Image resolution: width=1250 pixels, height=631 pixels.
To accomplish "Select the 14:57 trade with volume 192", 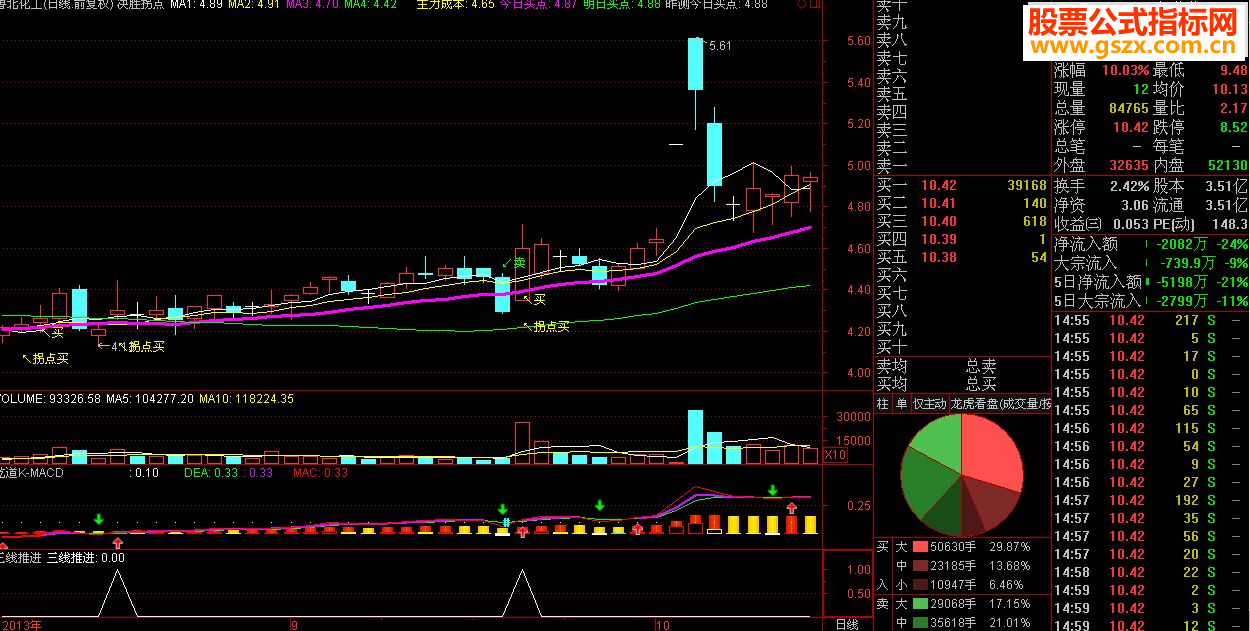I will pos(1151,500).
